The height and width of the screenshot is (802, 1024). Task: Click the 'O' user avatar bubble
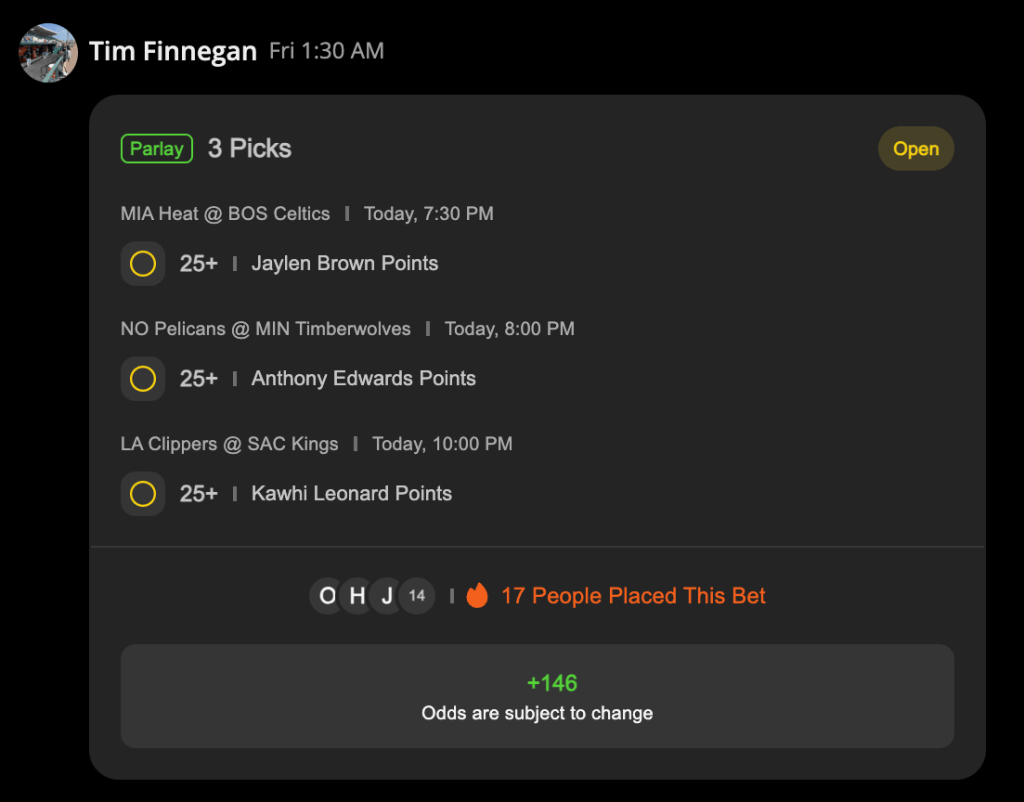pos(327,596)
